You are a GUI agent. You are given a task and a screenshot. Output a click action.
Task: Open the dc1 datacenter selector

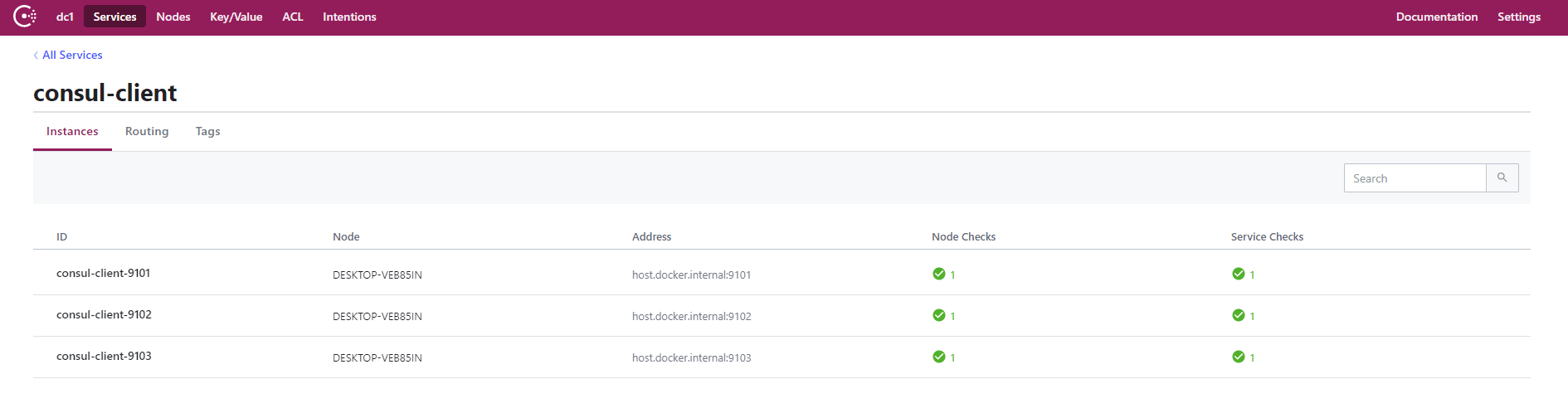(x=65, y=17)
